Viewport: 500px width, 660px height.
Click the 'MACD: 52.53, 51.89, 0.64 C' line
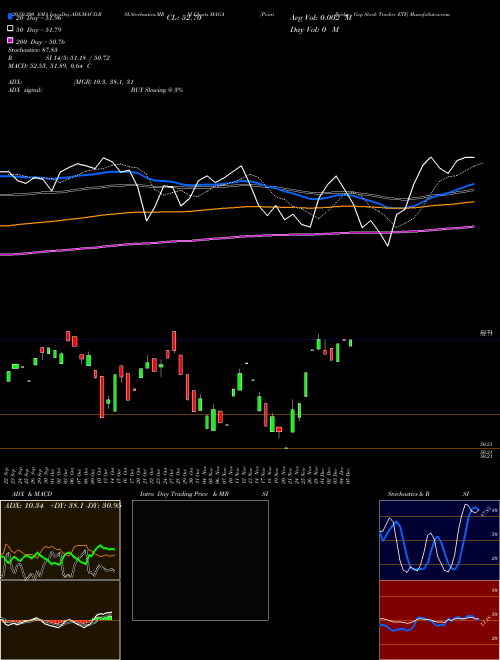tap(50, 66)
